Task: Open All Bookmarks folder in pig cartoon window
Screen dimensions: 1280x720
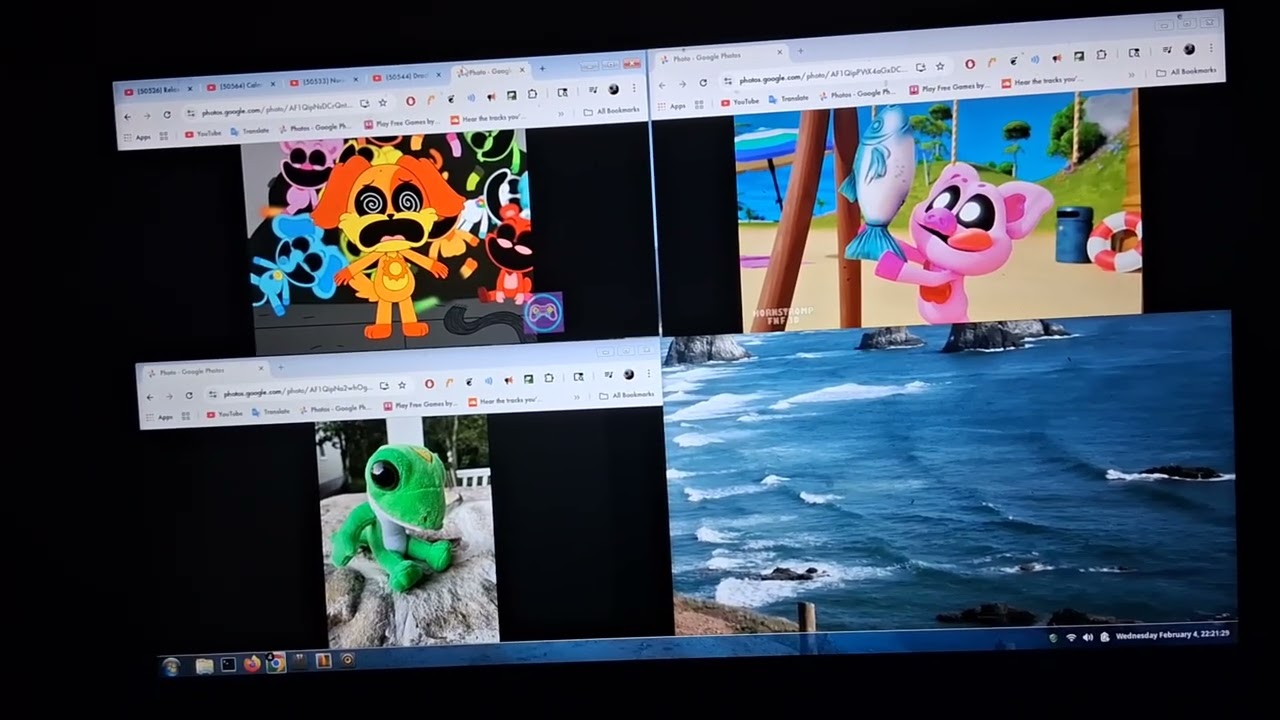Action: pos(1187,71)
